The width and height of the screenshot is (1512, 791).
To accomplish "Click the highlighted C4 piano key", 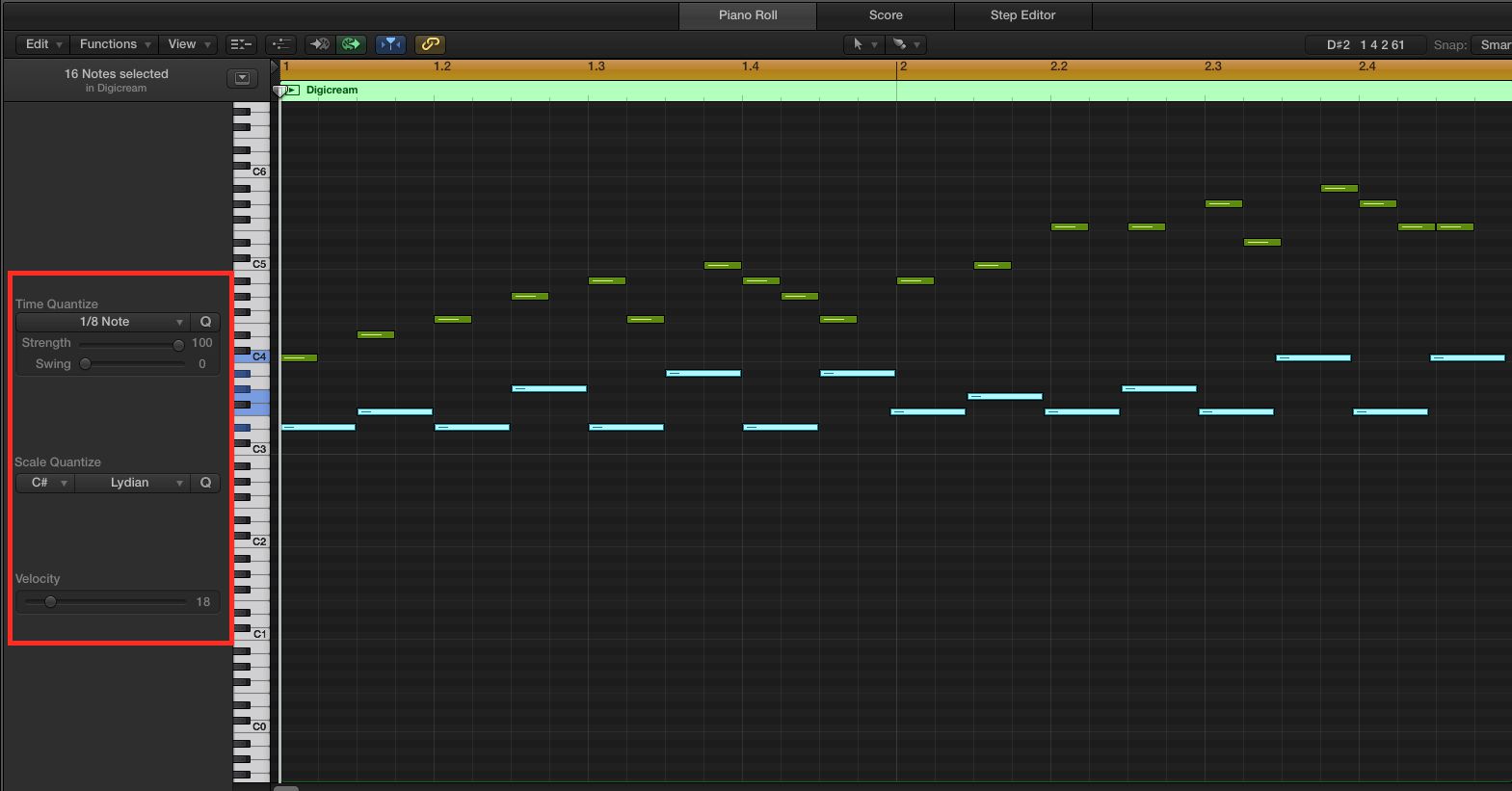I will (x=259, y=356).
